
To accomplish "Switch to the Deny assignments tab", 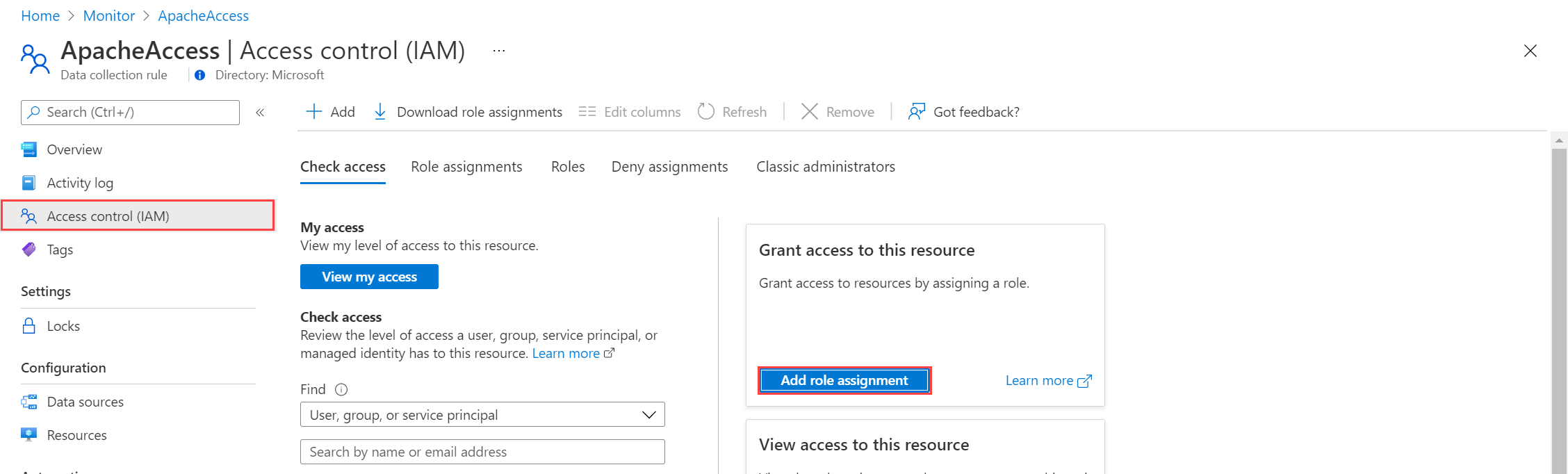I will coord(669,167).
